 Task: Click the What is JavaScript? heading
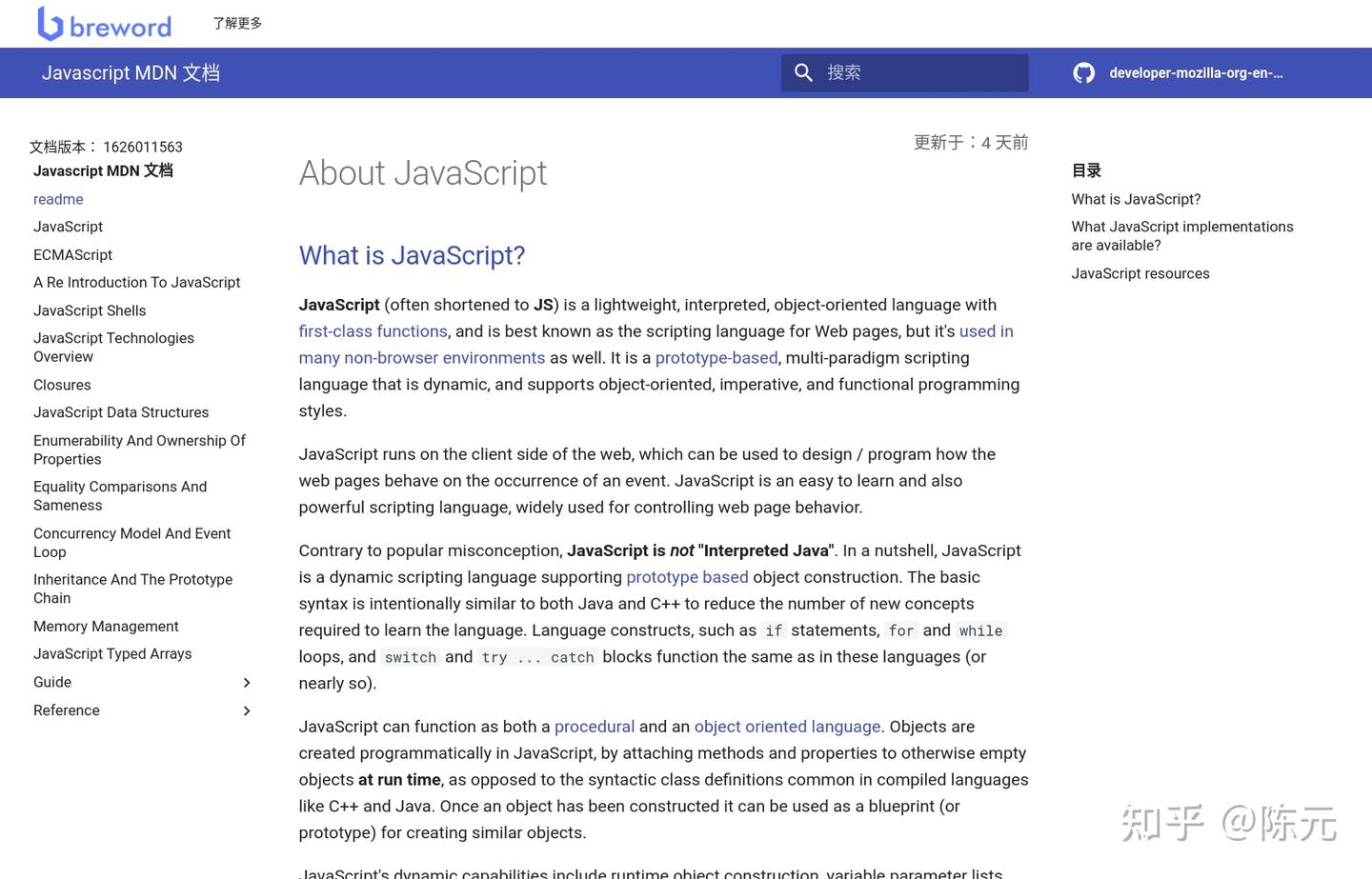click(x=412, y=255)
